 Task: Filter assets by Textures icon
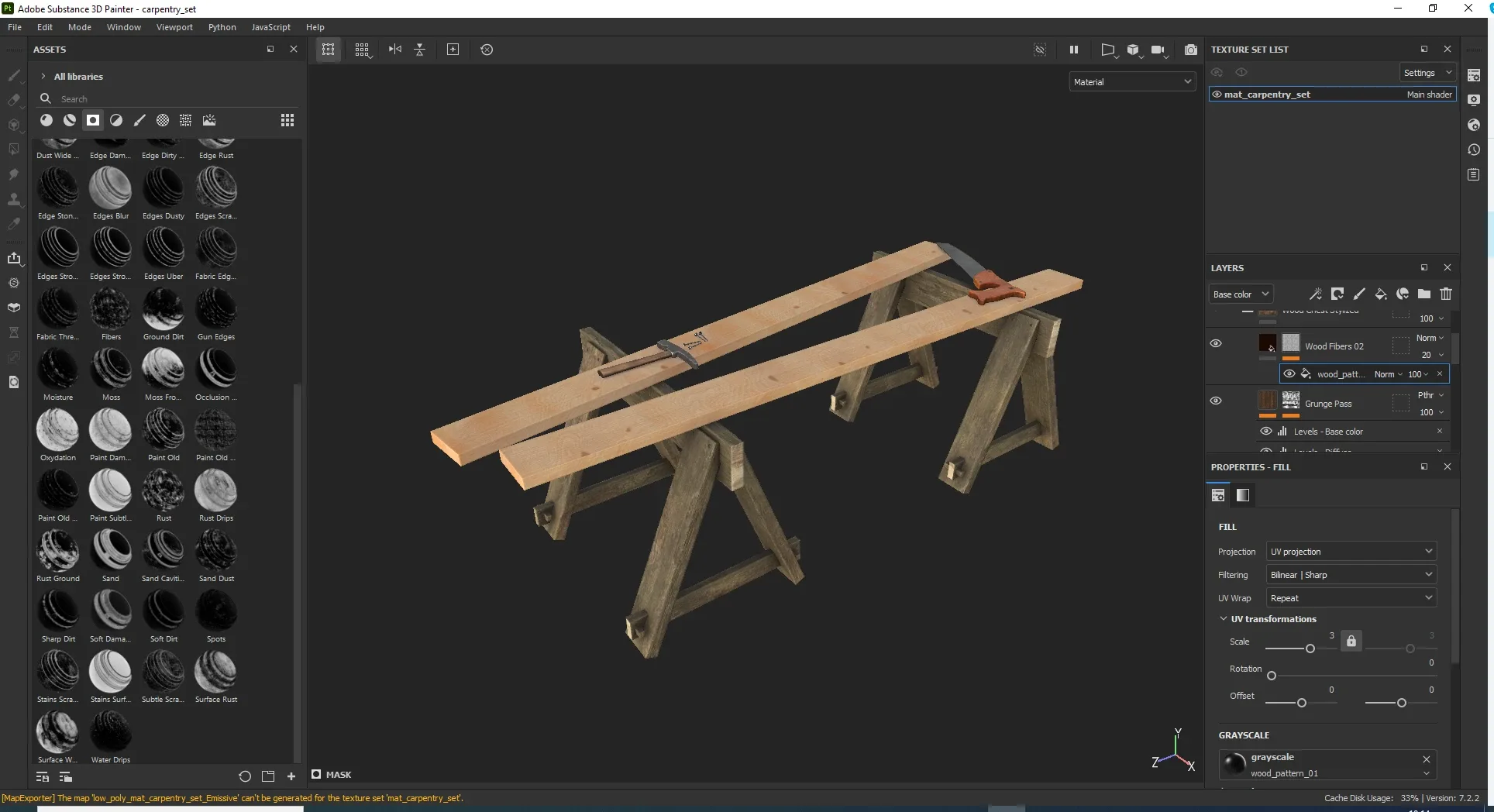(x=186, y=120)
